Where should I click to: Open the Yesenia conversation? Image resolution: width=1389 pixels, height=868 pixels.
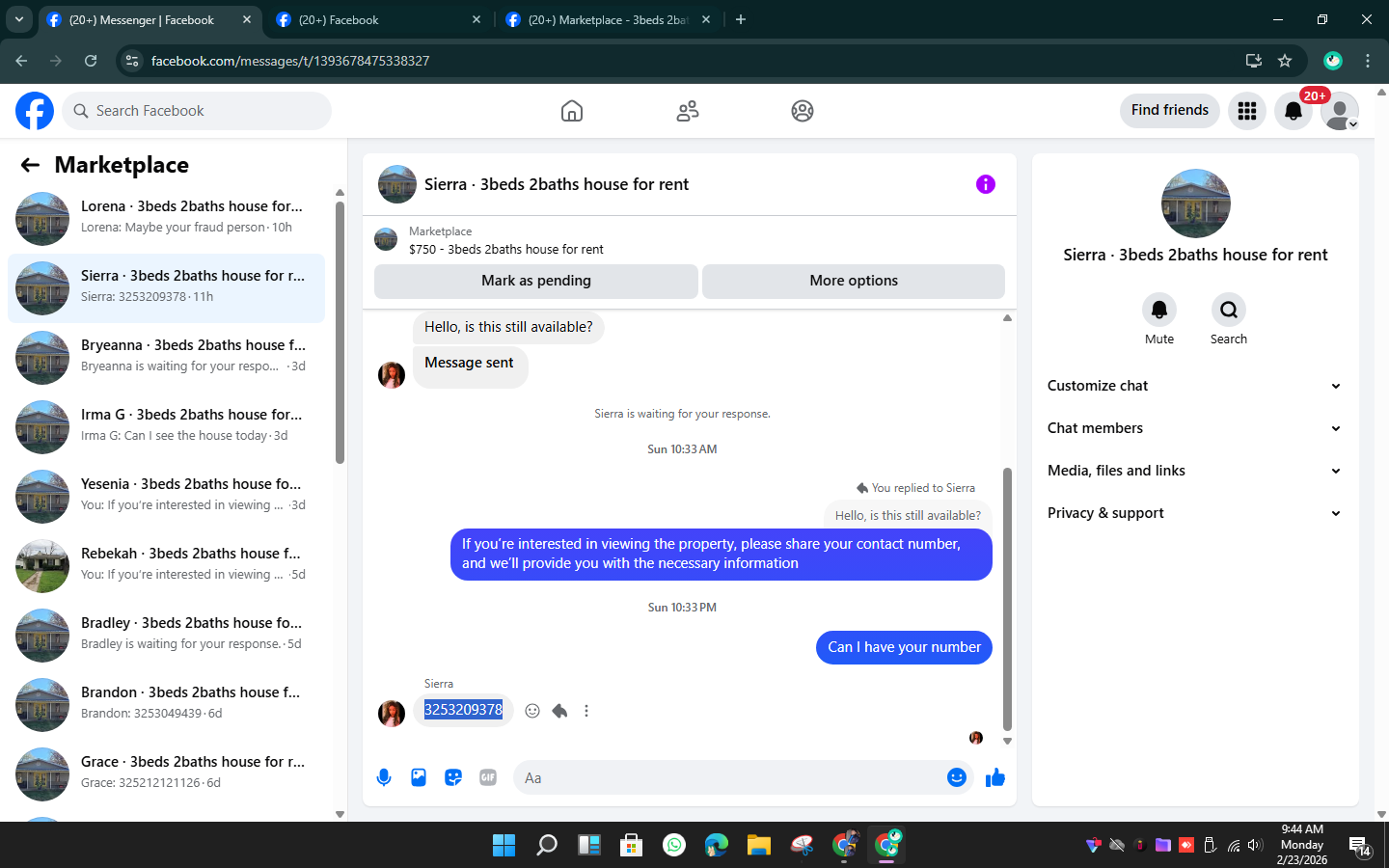166,497
